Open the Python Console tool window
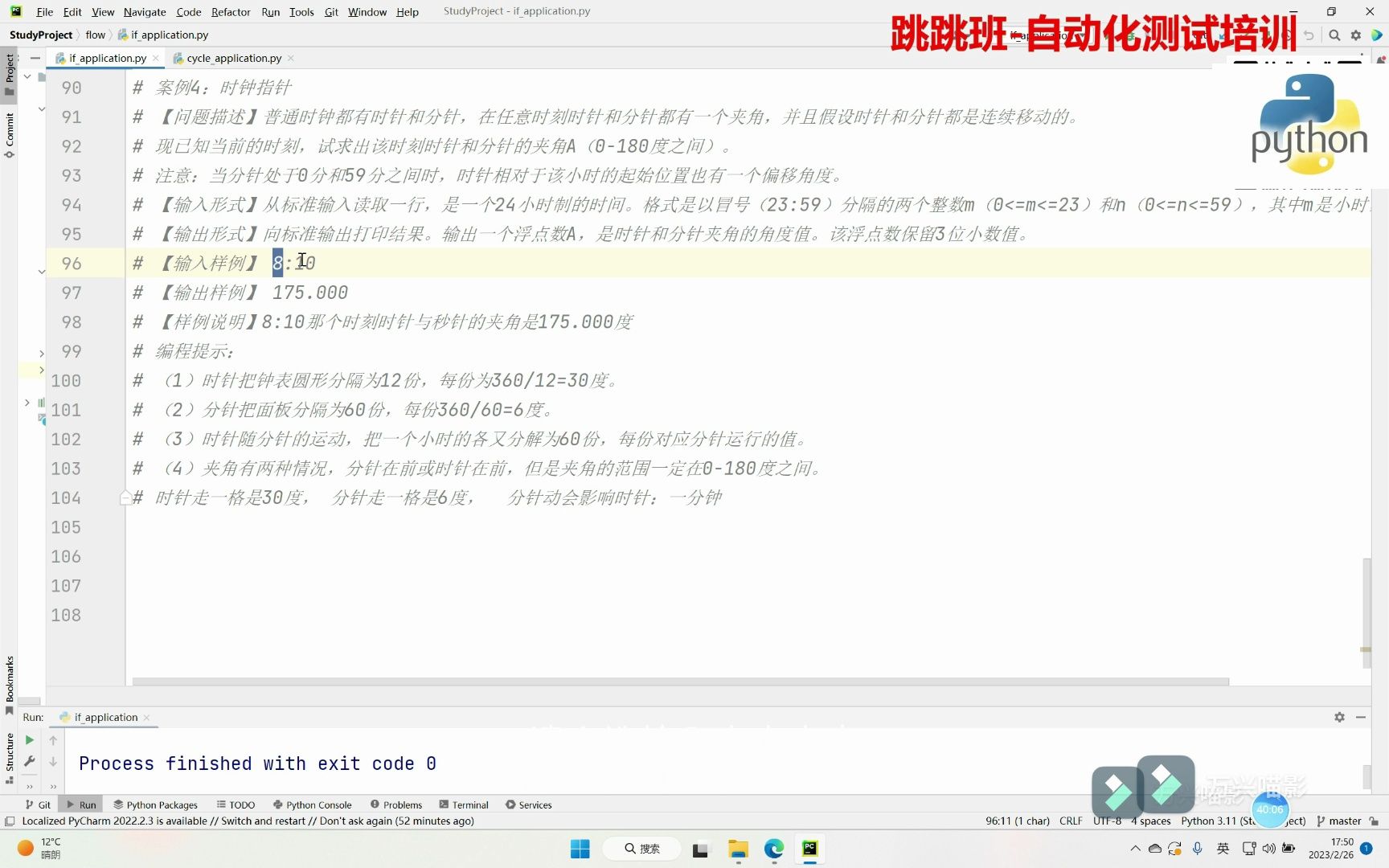1389x868 pixels. coord(312,805)
